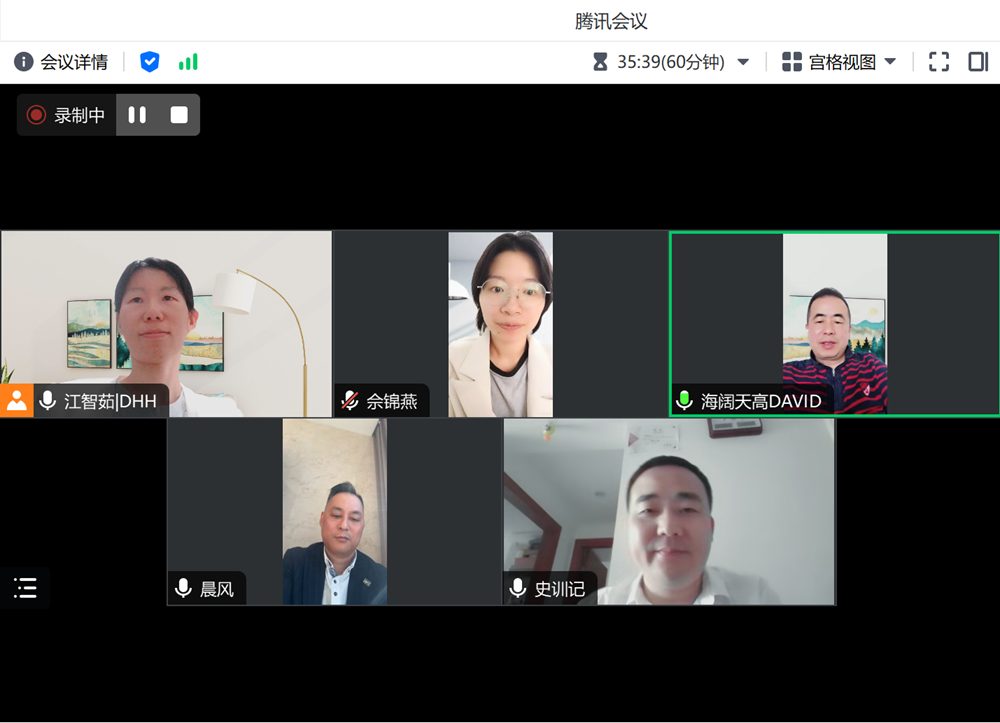1000x723 pixels.
Task: Check the green network signal bars icon
Action: click(x=188, y=62)
